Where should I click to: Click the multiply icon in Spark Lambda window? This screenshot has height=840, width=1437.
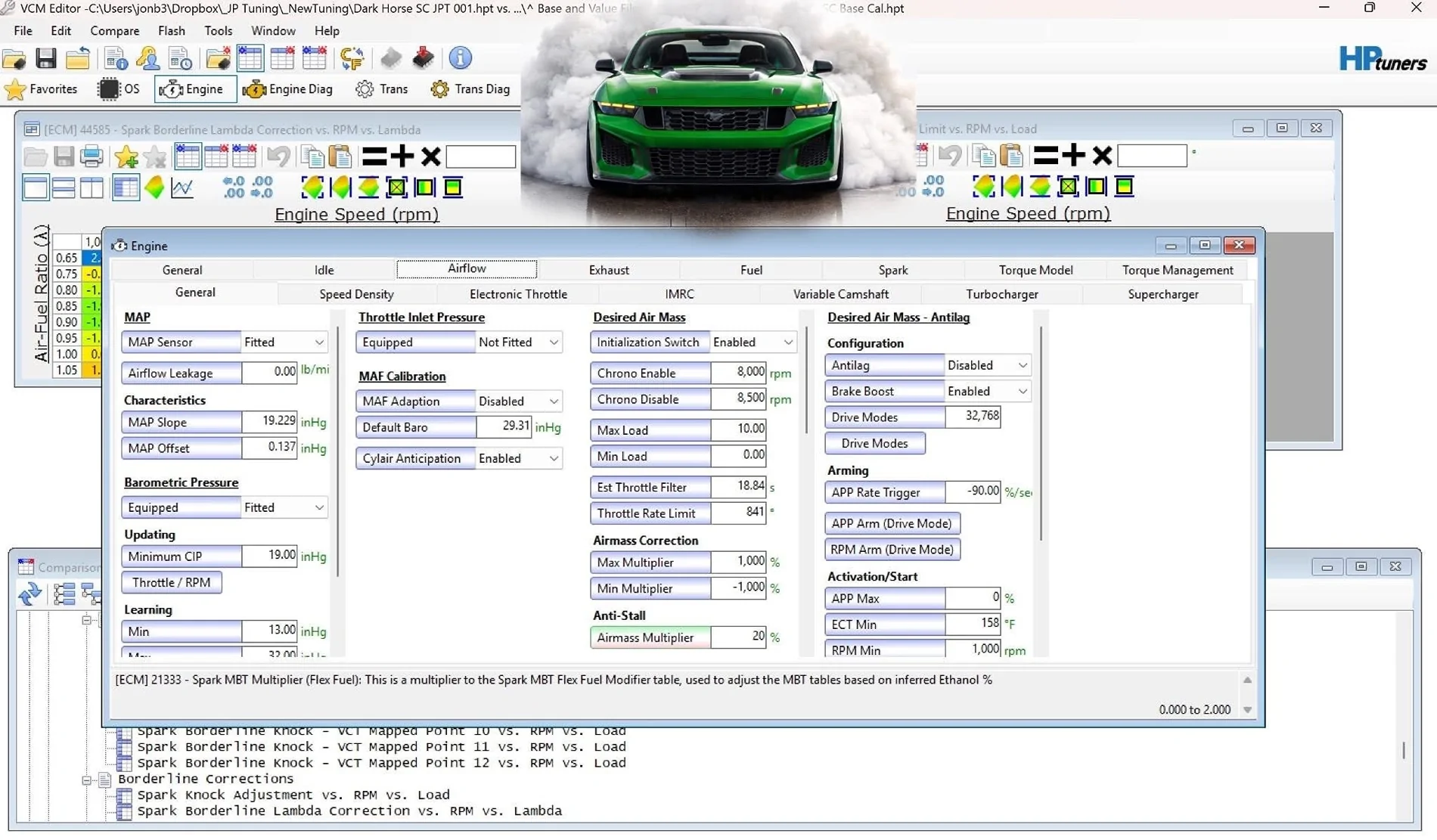[430, 157]
